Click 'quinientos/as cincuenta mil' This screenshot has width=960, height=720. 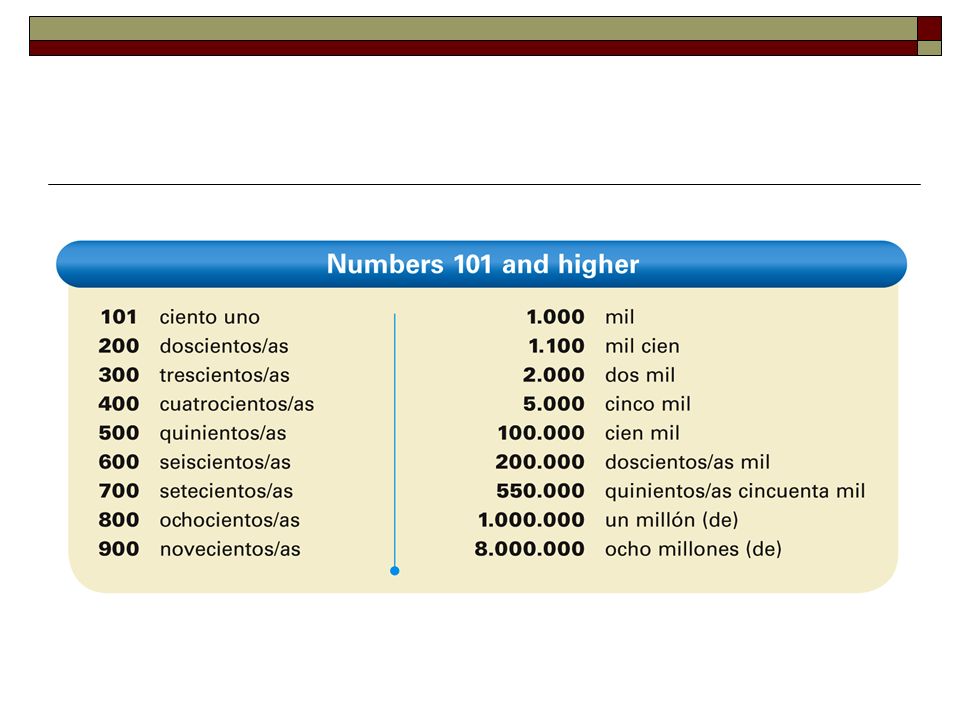coord(735,491)
